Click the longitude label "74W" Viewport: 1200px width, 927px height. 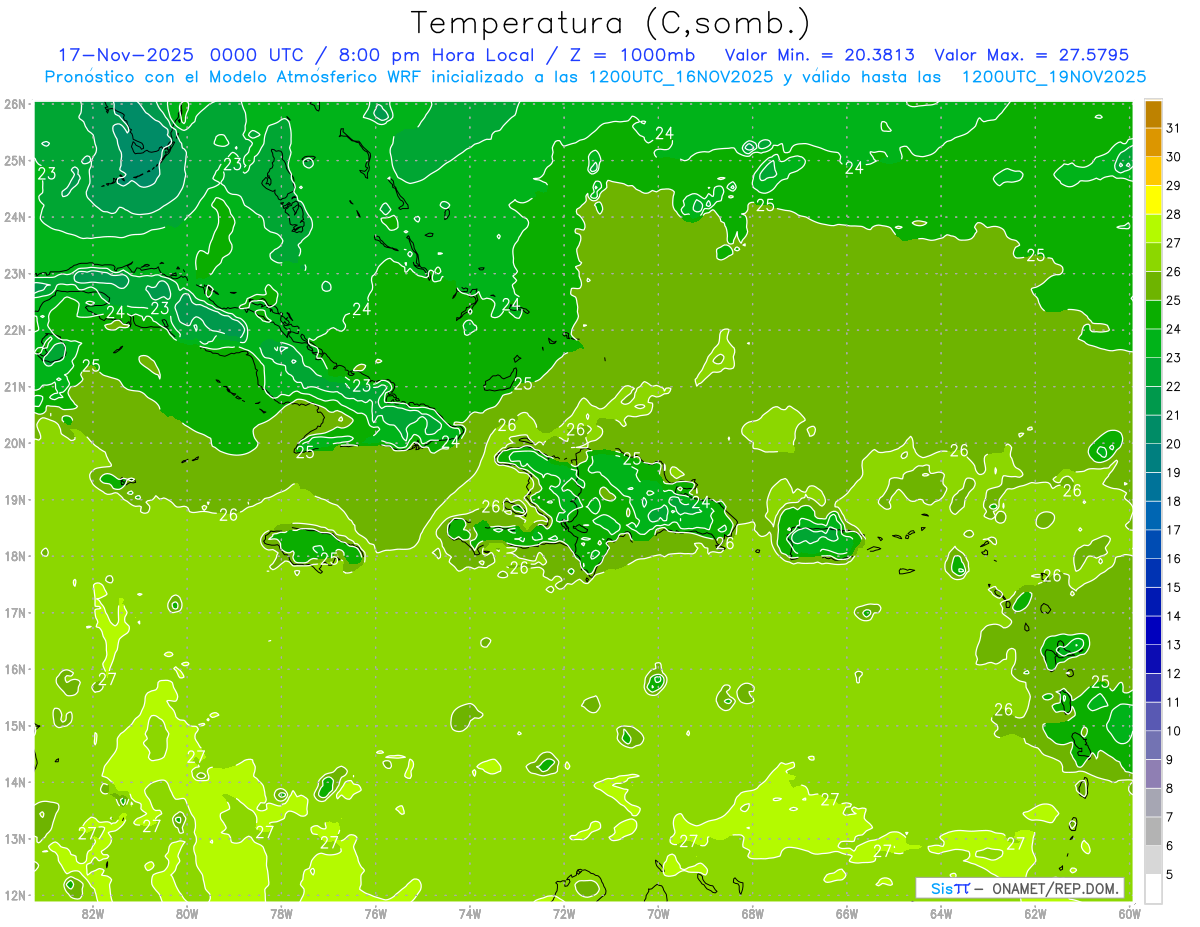coord(469,913)
